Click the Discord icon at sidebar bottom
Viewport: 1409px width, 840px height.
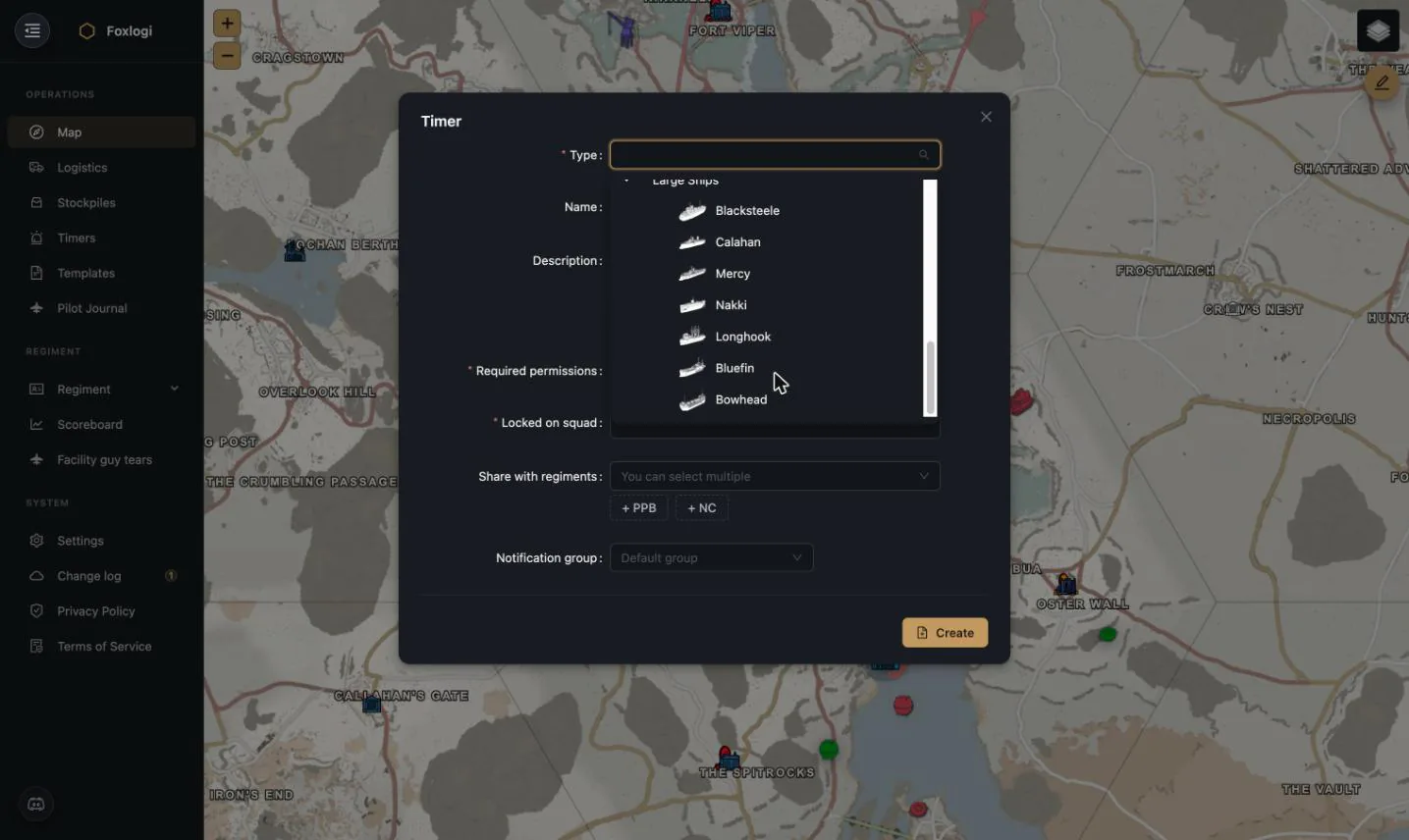[36, 805]
